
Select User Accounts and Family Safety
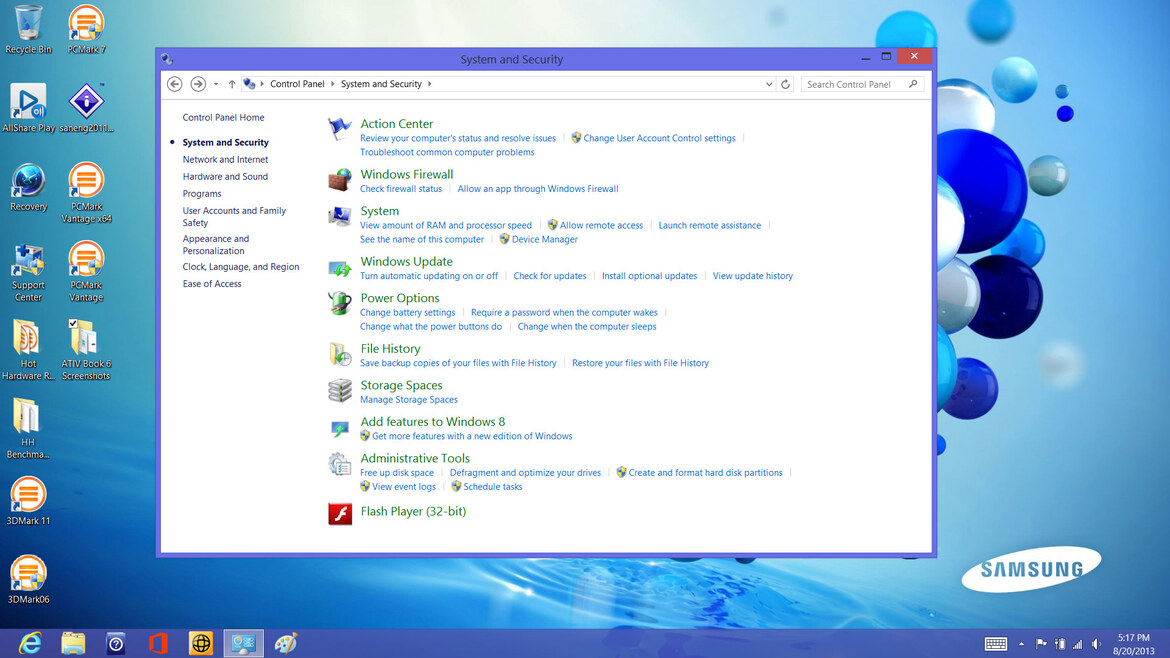(234, 216)
